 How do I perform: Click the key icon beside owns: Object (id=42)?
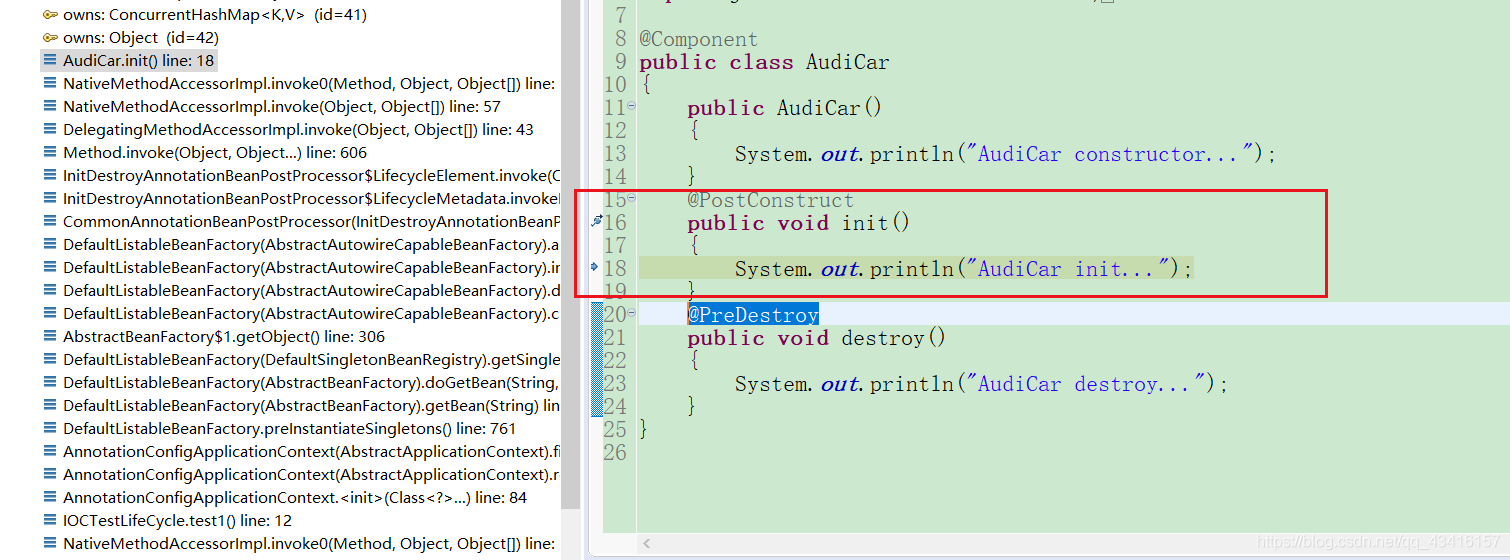[x=50, y=38]
